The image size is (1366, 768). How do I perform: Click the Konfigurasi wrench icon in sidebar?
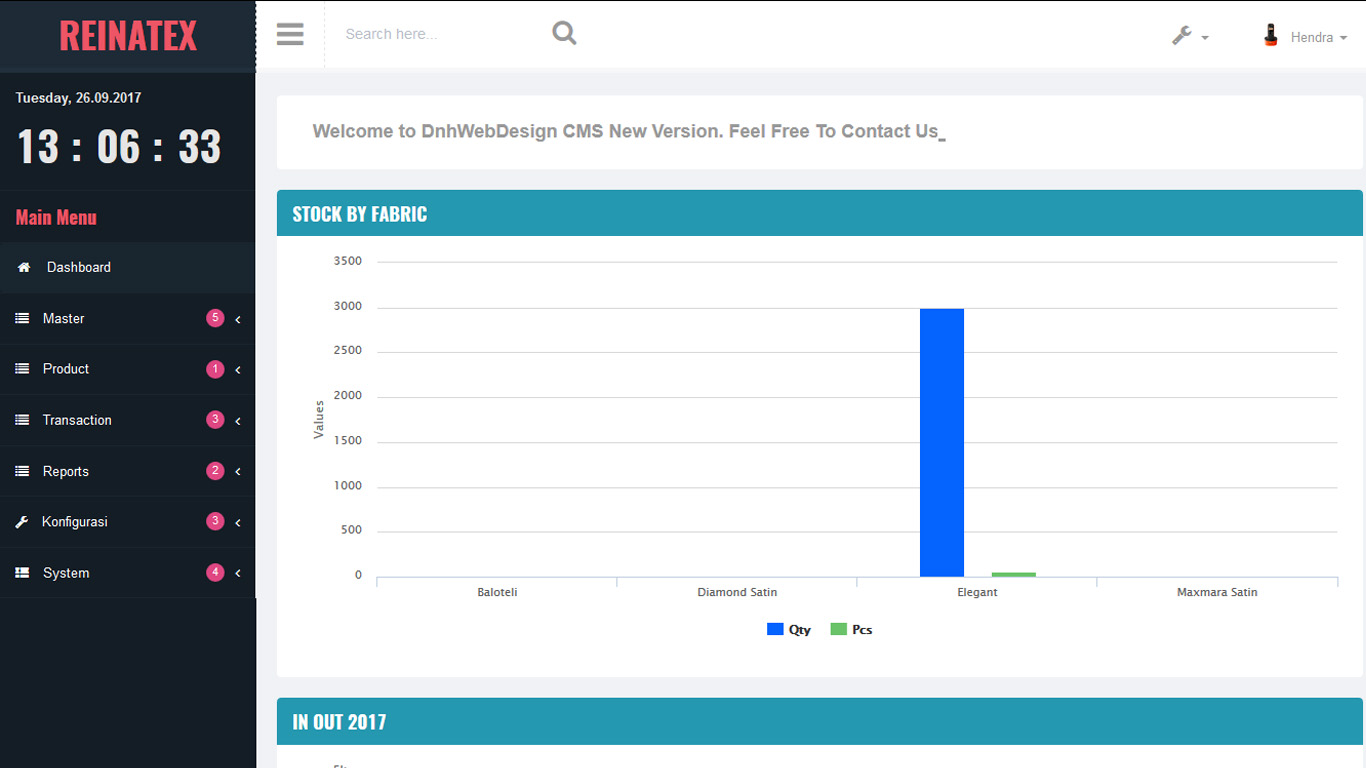click(22, 522)
